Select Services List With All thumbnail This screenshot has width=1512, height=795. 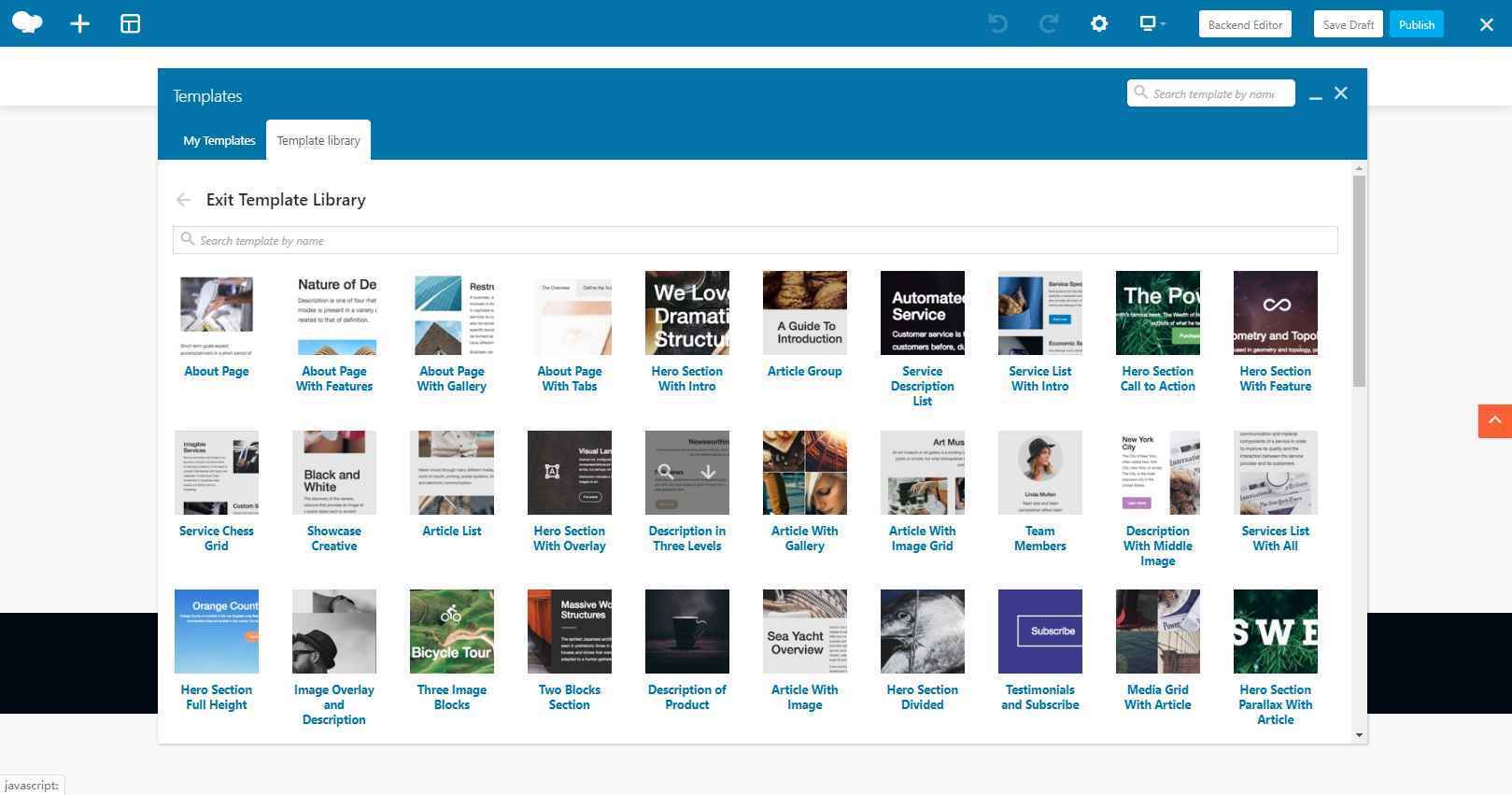point(1276,473)
